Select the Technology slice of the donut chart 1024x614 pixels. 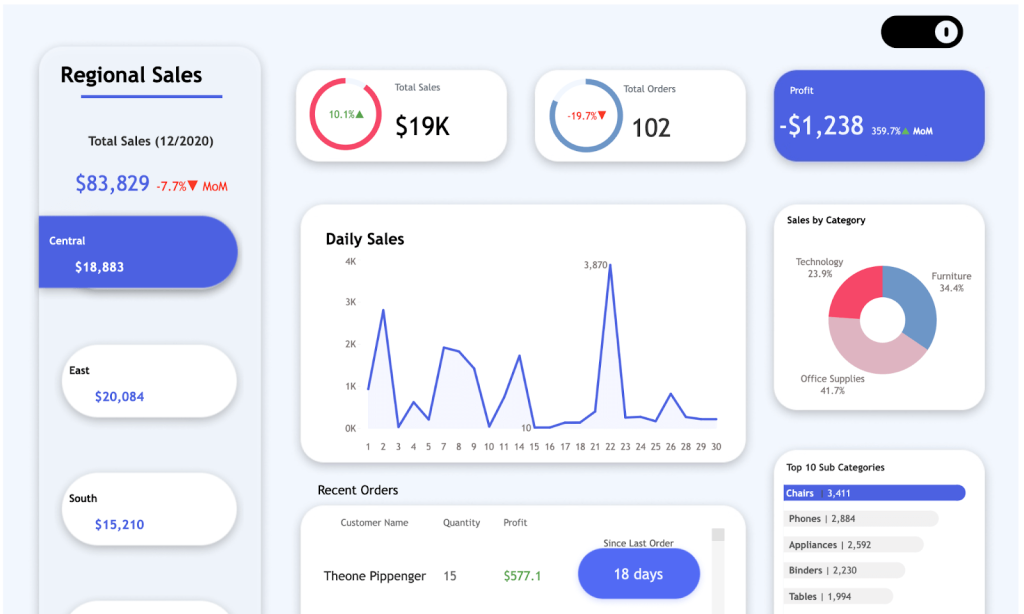click(x=855, y=293)
